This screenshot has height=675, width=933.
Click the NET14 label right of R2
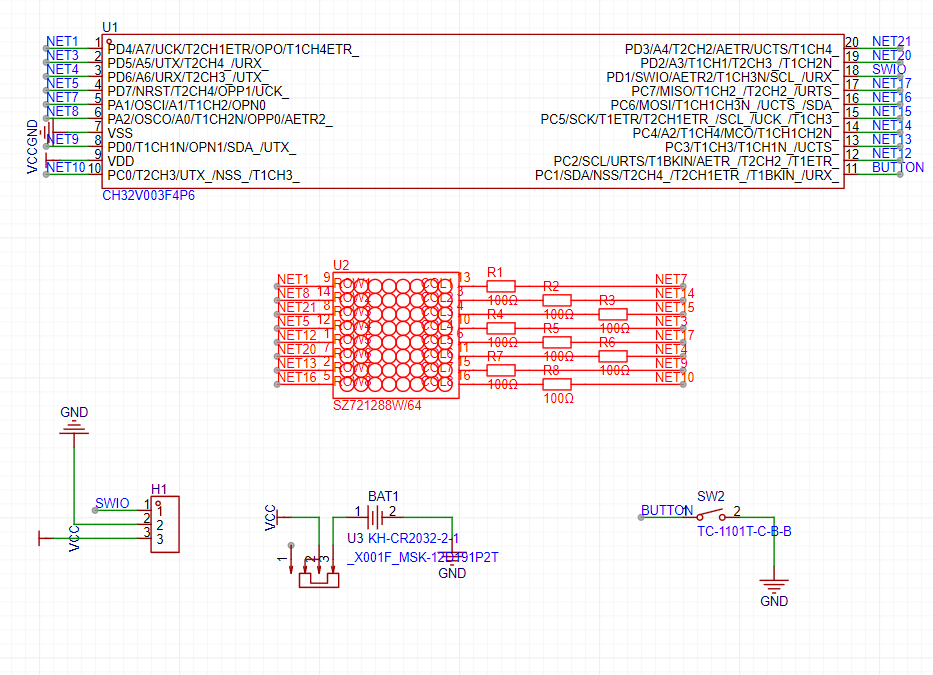pos(675,293)
